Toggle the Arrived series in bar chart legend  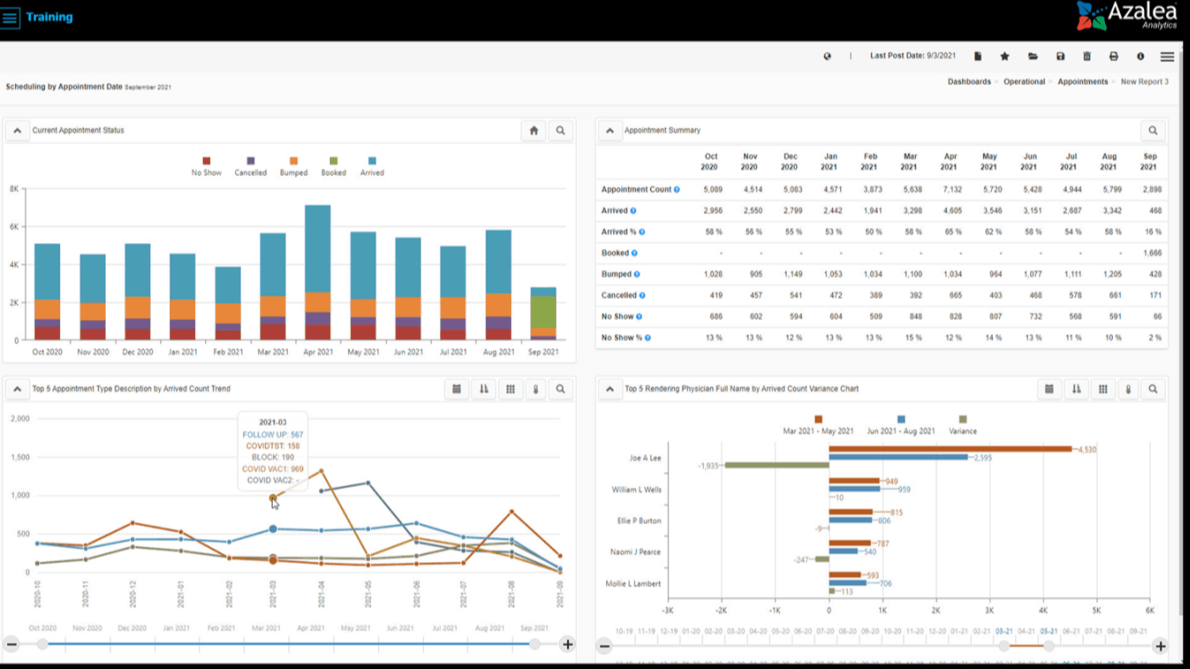pyautogui.click(x=372, y=166)
